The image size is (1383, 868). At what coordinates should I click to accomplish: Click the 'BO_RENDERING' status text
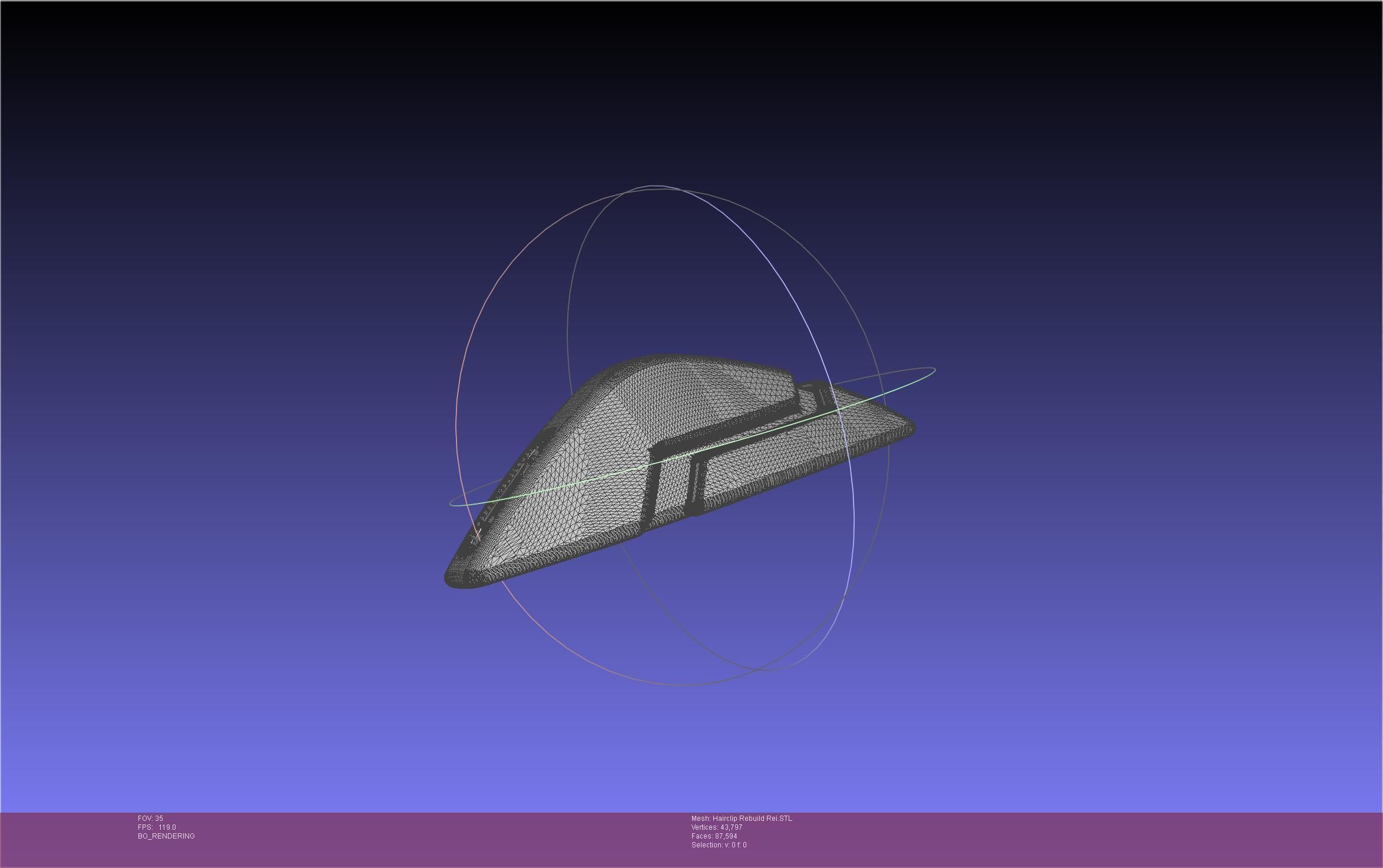(166, 836)
